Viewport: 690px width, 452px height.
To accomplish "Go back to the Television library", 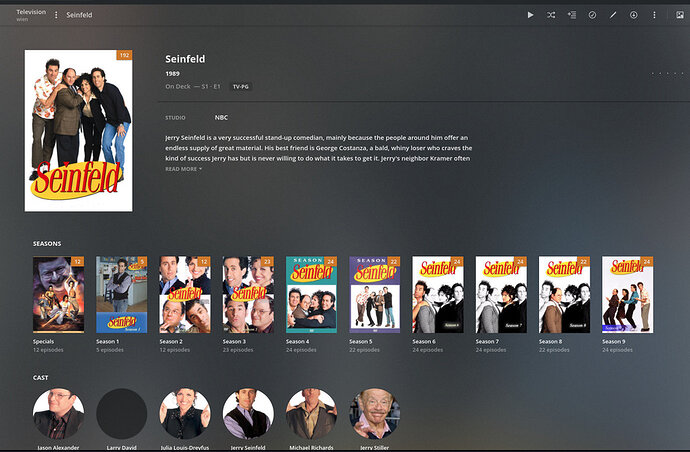I will [x=31, y=12].
